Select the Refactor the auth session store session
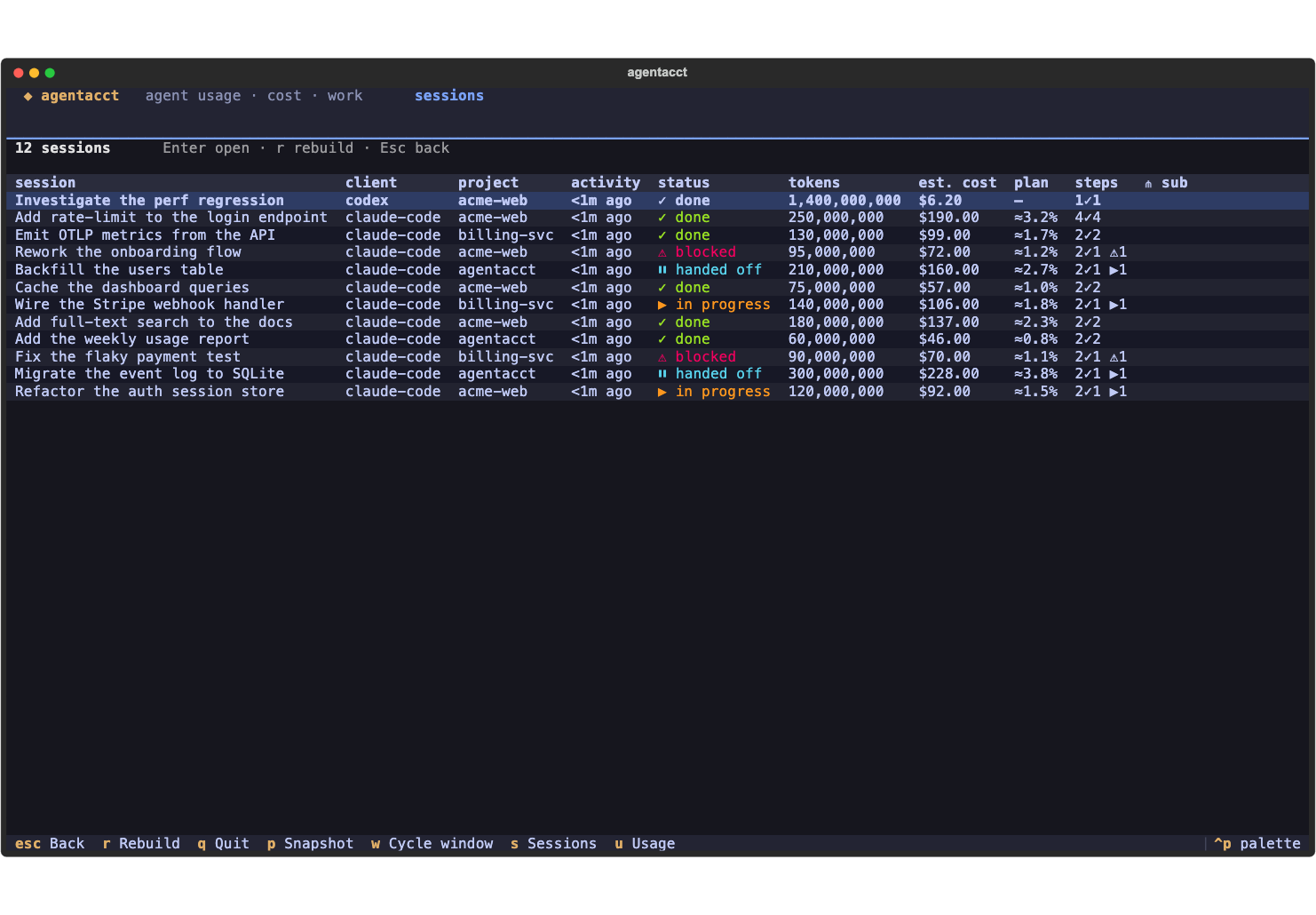This screenshot has height=915, width=1316. click(657, 392)
